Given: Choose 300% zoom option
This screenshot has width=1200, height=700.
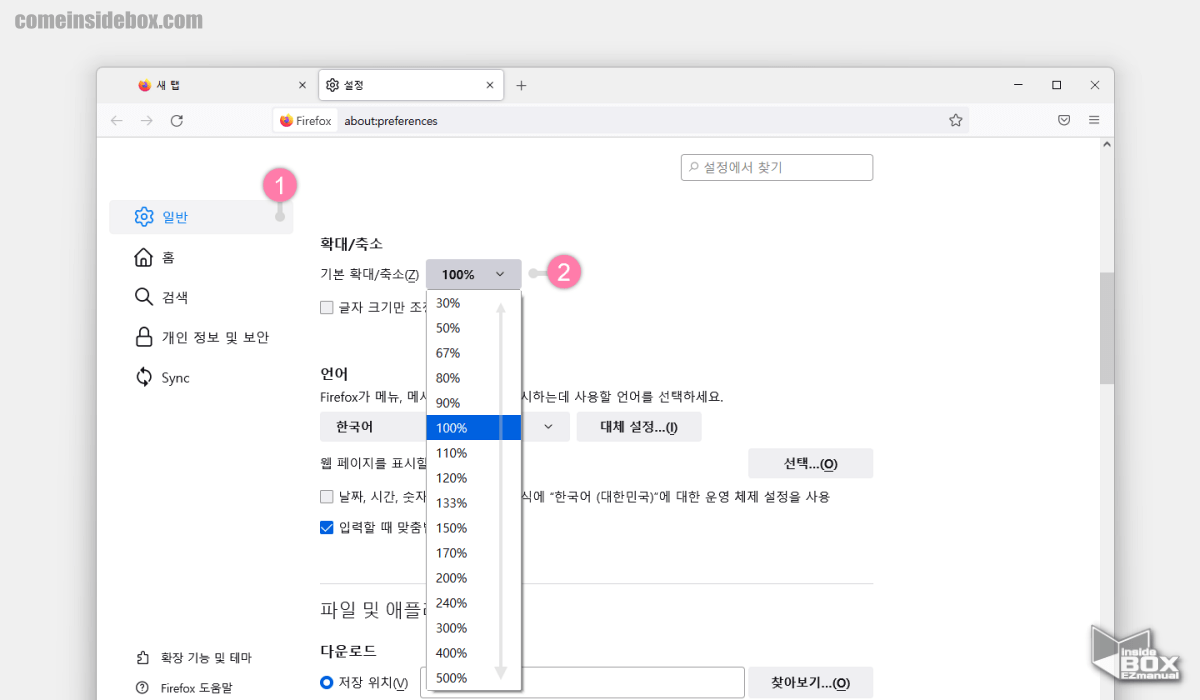Looking at the screenshot, I should [x=473, y=628].
